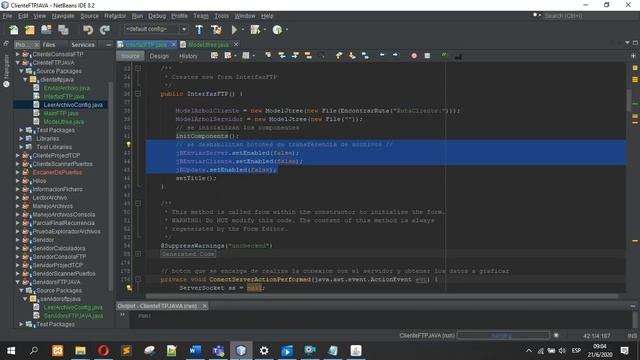Clean and Build with the hammer-broom icon

tap(216, 30)
